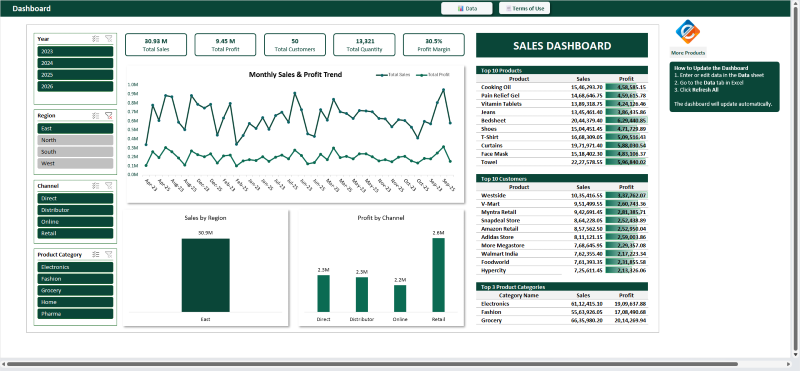Toggle East in the Region slicer
Viewport: 800px width, 371px height.
point(75,129)
